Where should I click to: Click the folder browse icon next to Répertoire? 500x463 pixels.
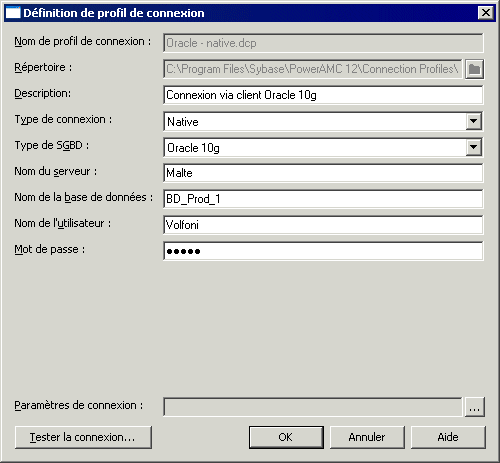click(474, 69)
